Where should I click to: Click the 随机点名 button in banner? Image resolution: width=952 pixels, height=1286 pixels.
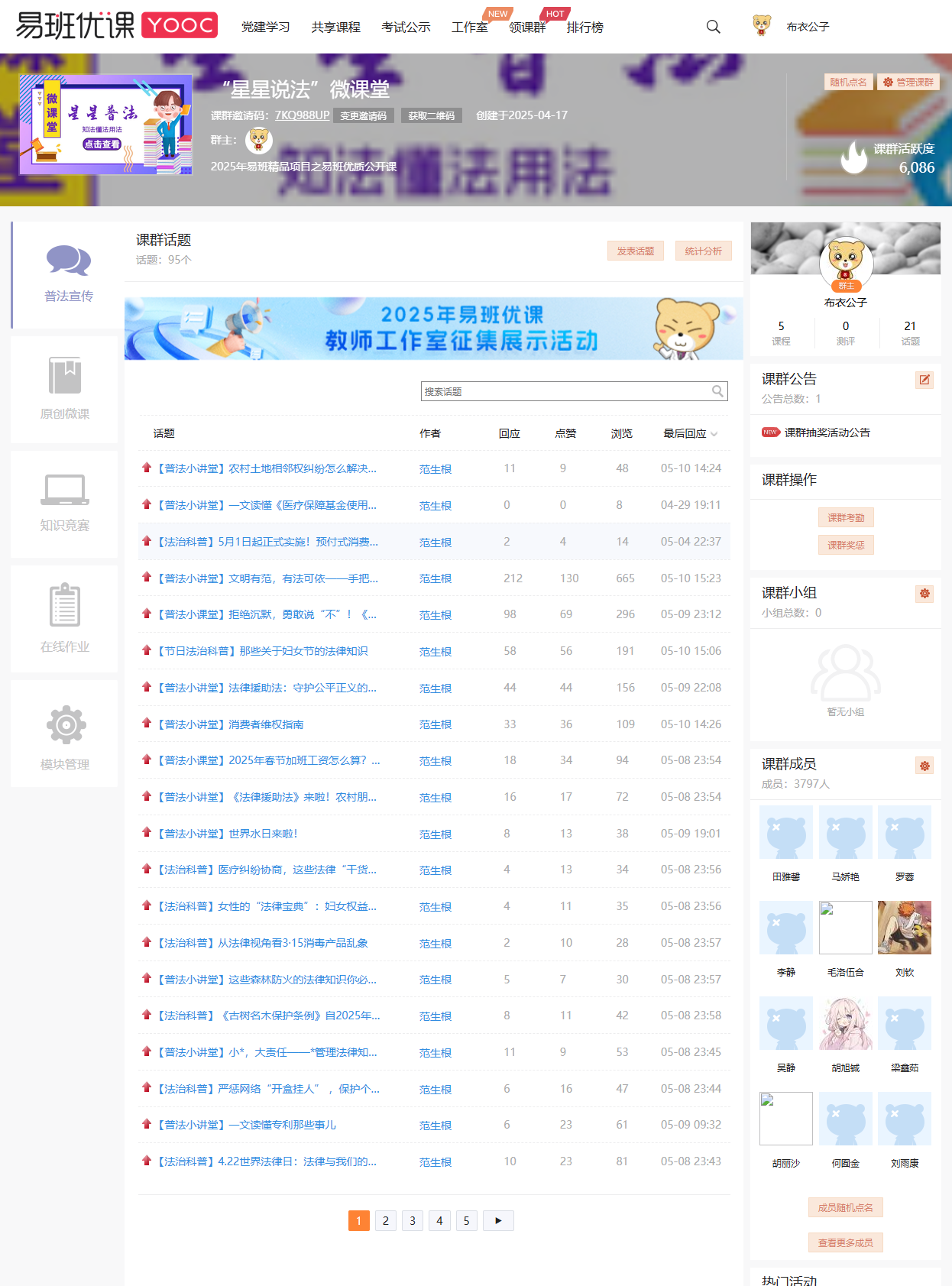tap(848, 82)
